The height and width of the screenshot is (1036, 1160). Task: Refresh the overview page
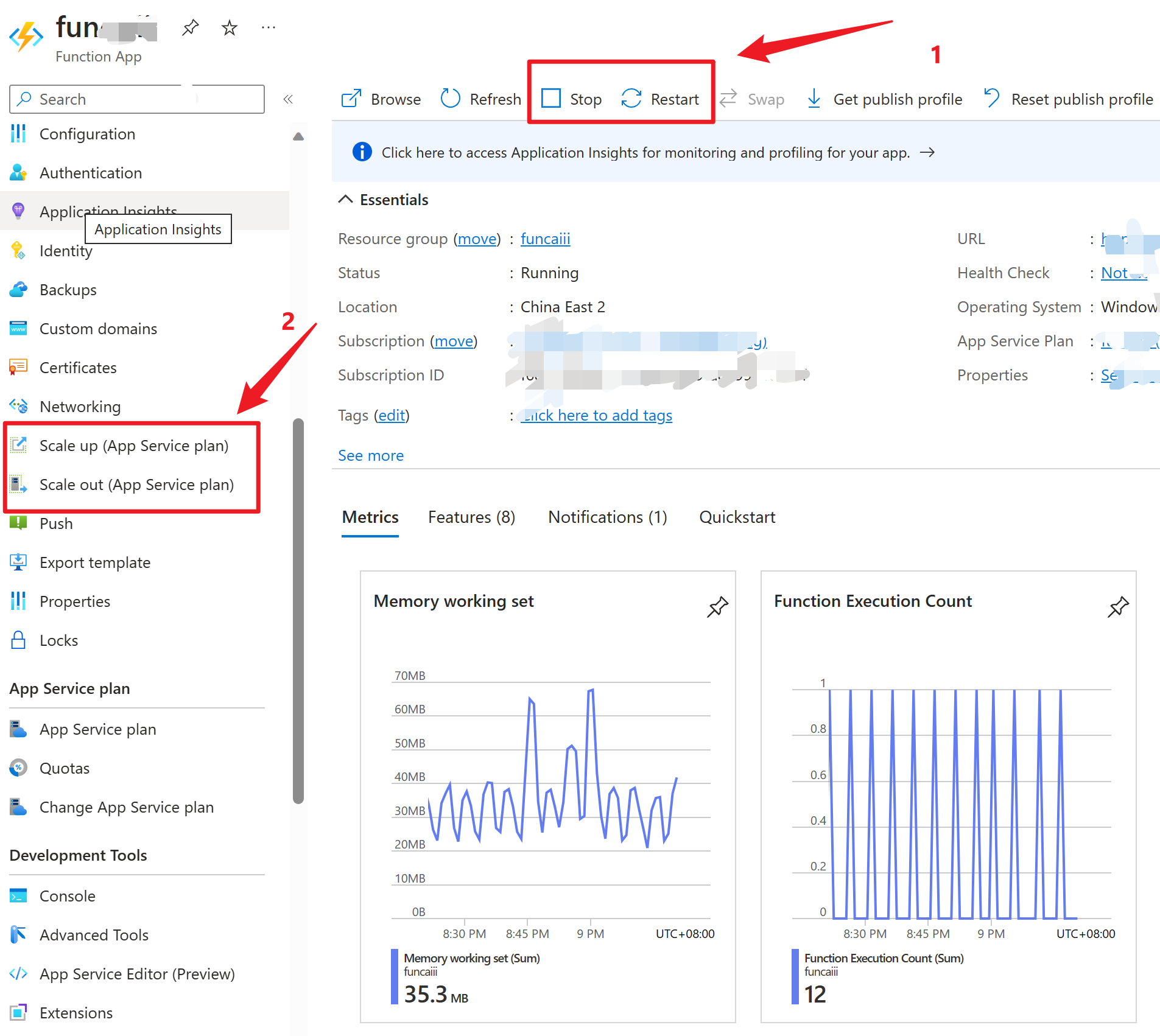pos(480,99)
